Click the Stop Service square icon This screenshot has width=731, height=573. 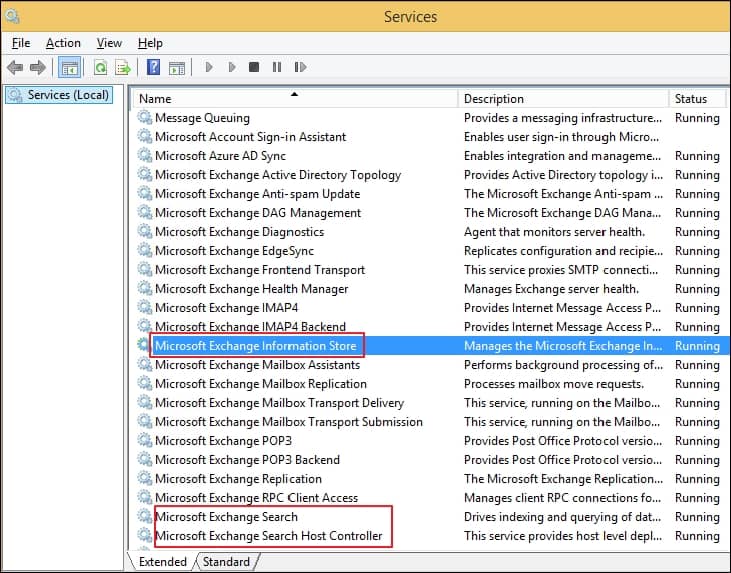tap(254, 67)
